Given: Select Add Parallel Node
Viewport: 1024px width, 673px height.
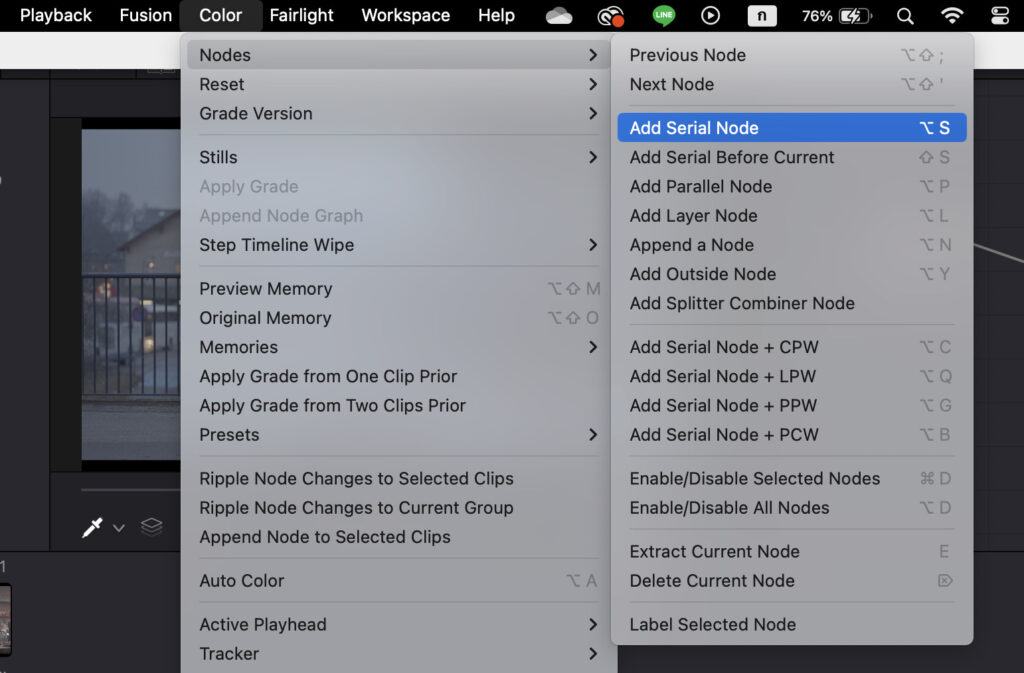Looking at the screenshot, I should click(x=700, y=186).
